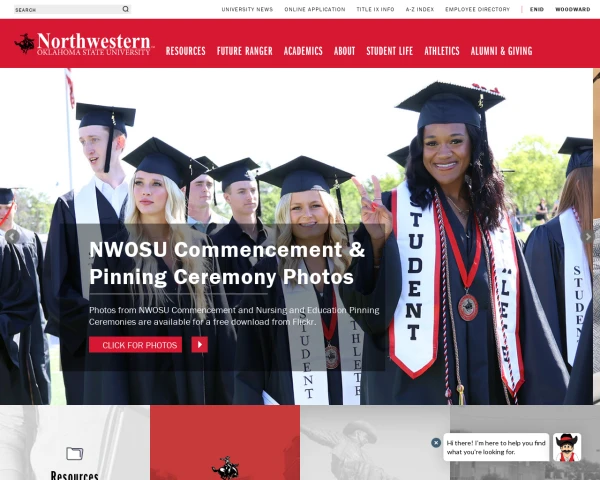
Task: Click the Resources folder icon tile
Action: click(75, 454)
